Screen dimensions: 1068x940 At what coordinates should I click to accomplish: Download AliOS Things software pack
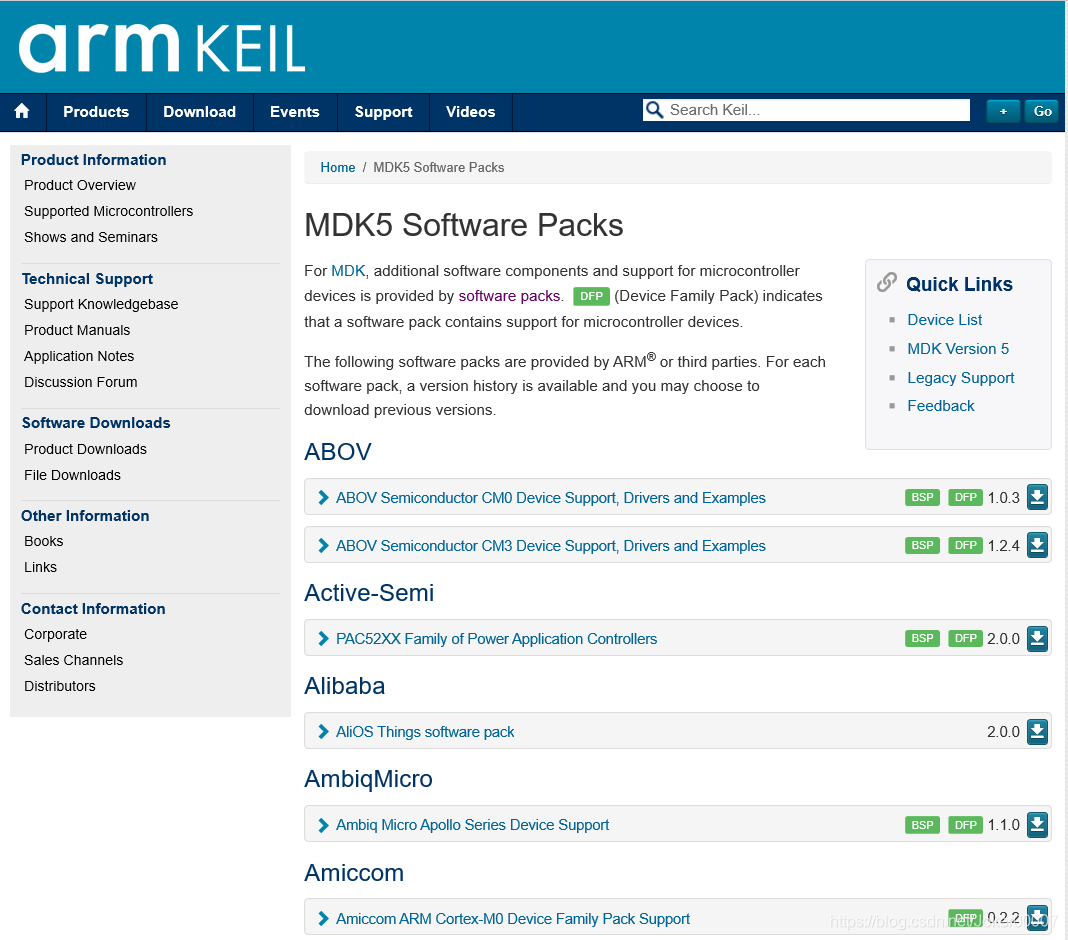pos(1037,732)
